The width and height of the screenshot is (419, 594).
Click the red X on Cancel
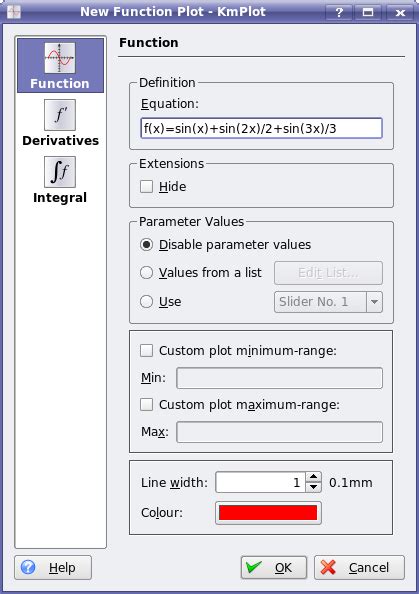pyautogui.click(x=328, y=567)
